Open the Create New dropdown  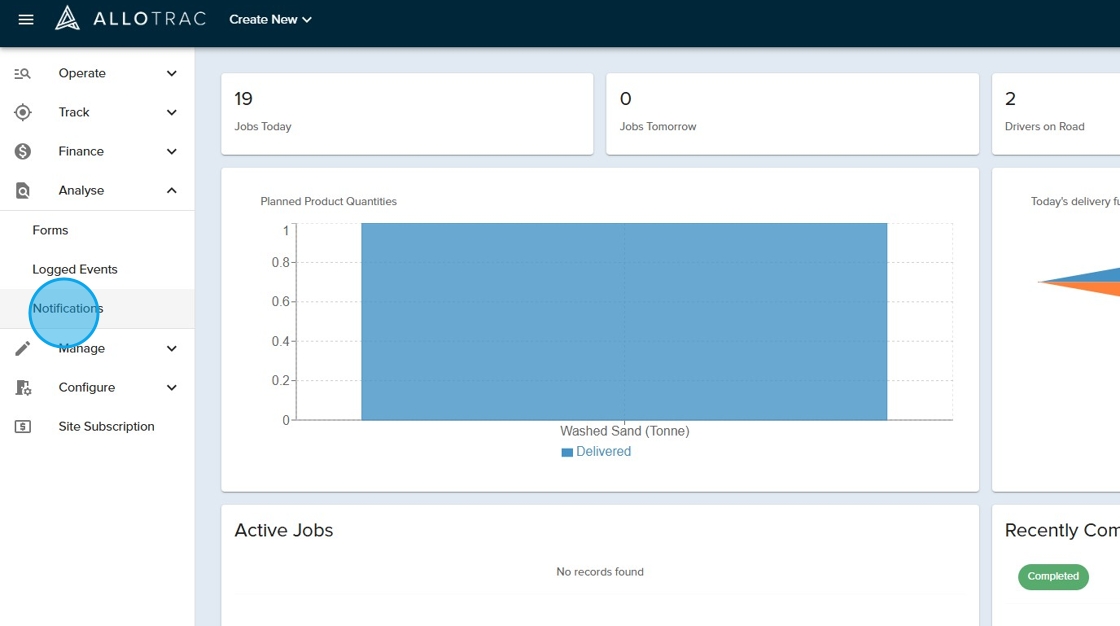tap(270, 19)
